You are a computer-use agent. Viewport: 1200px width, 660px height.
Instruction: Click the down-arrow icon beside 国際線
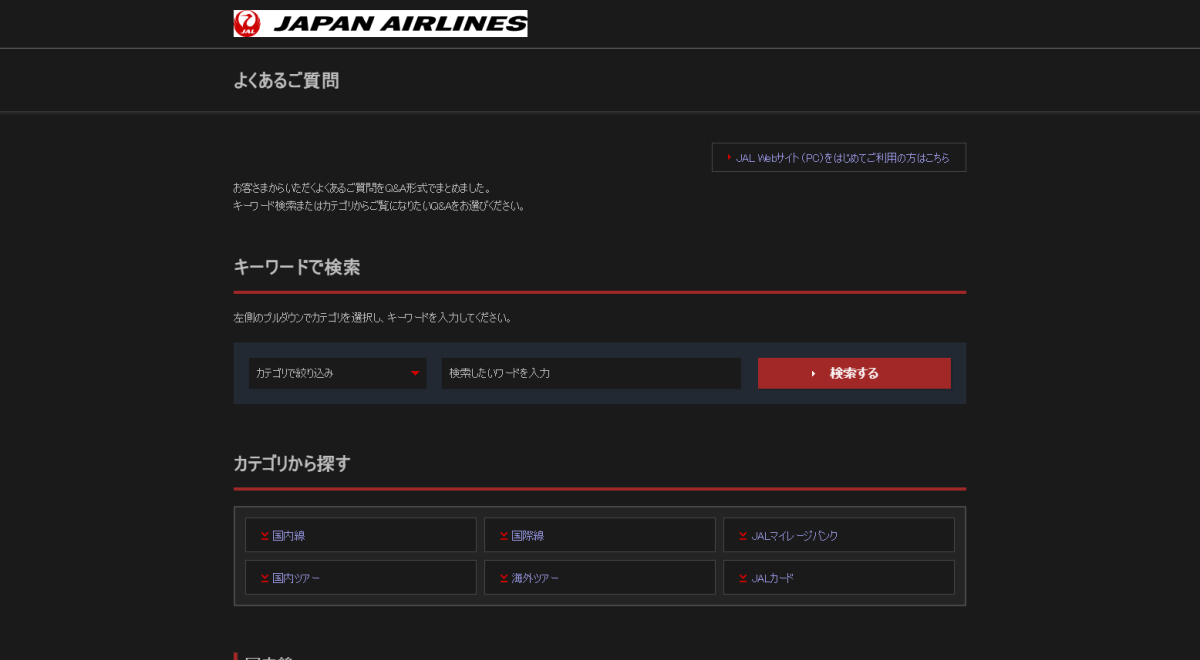[504, 536]
